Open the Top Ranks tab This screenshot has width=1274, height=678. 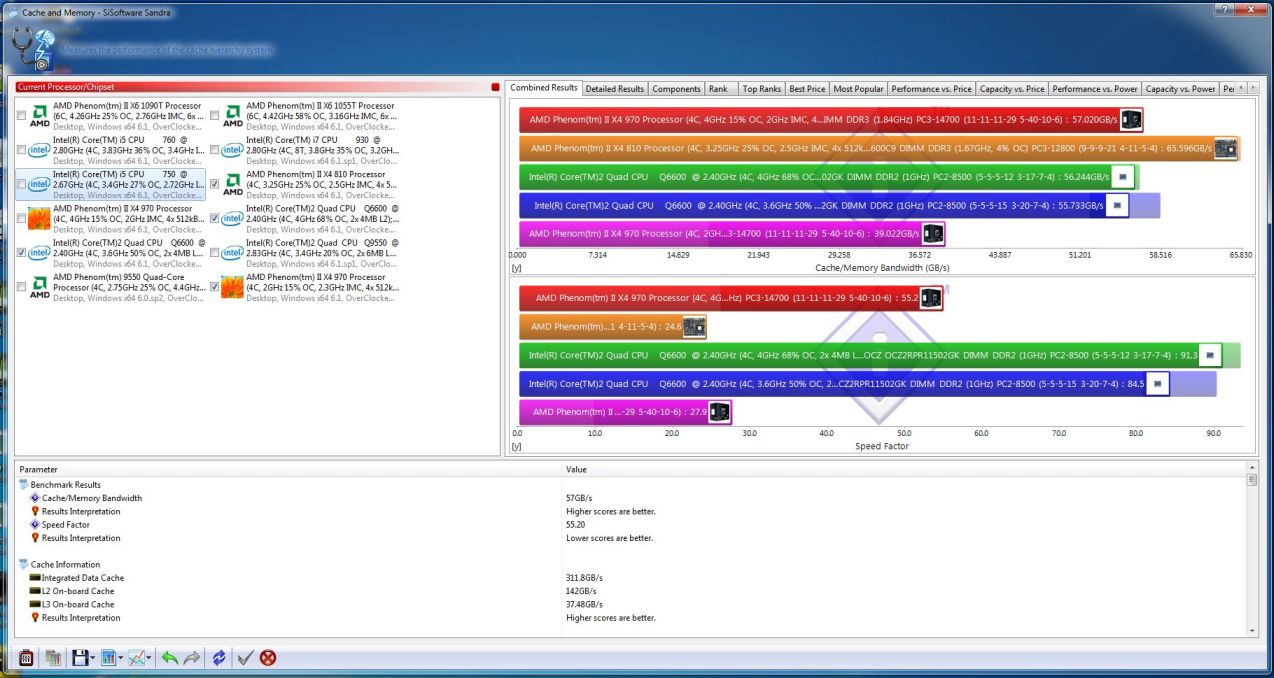(762, 89)
